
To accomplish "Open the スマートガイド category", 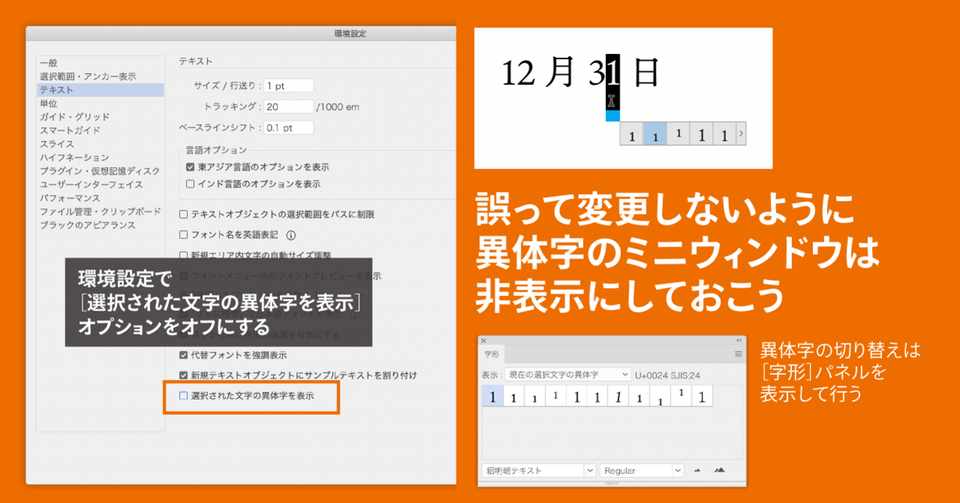I will pyautogui.click(x=70, y=130).
